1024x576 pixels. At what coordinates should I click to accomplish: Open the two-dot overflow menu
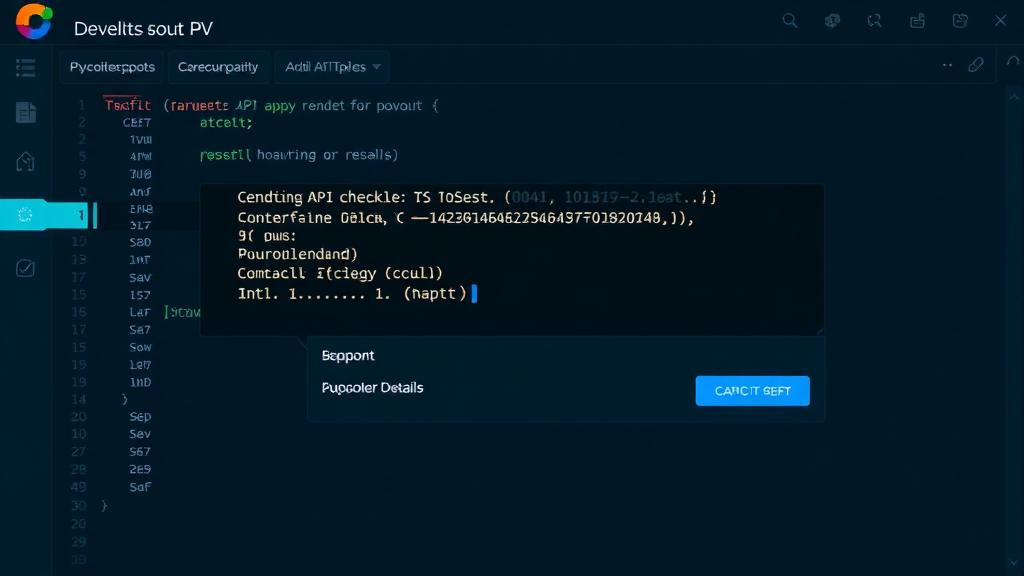pos(947,65)
